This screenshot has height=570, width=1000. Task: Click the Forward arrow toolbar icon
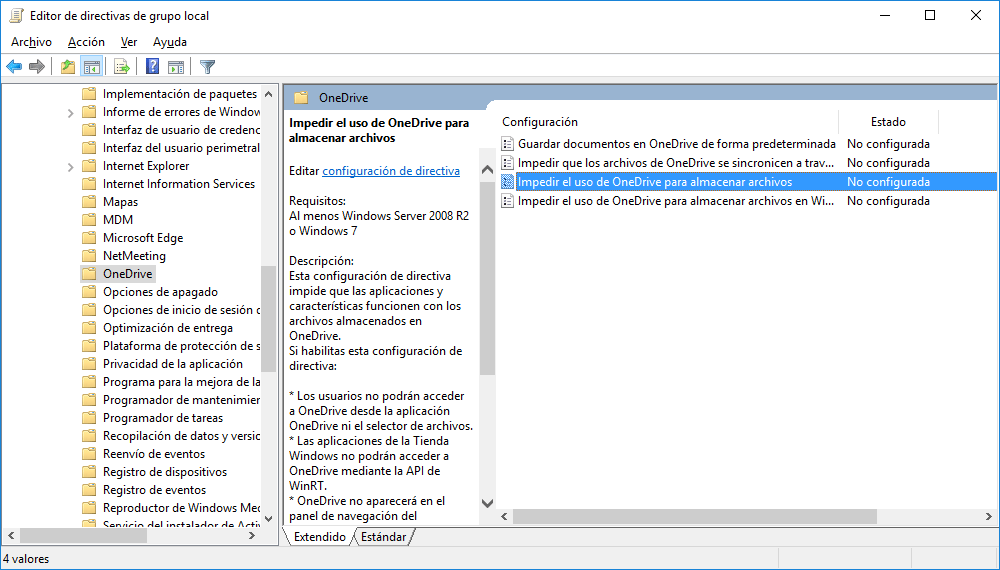[x=37, y=66]
